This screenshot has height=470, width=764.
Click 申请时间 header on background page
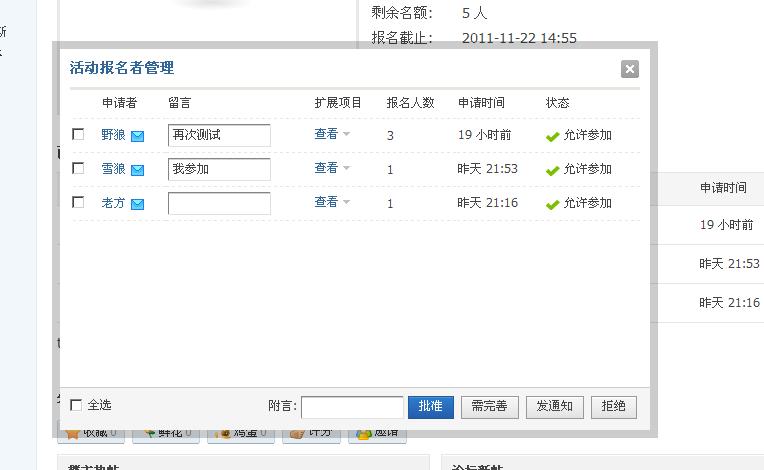pyautogui.click(x=723, y=188)
